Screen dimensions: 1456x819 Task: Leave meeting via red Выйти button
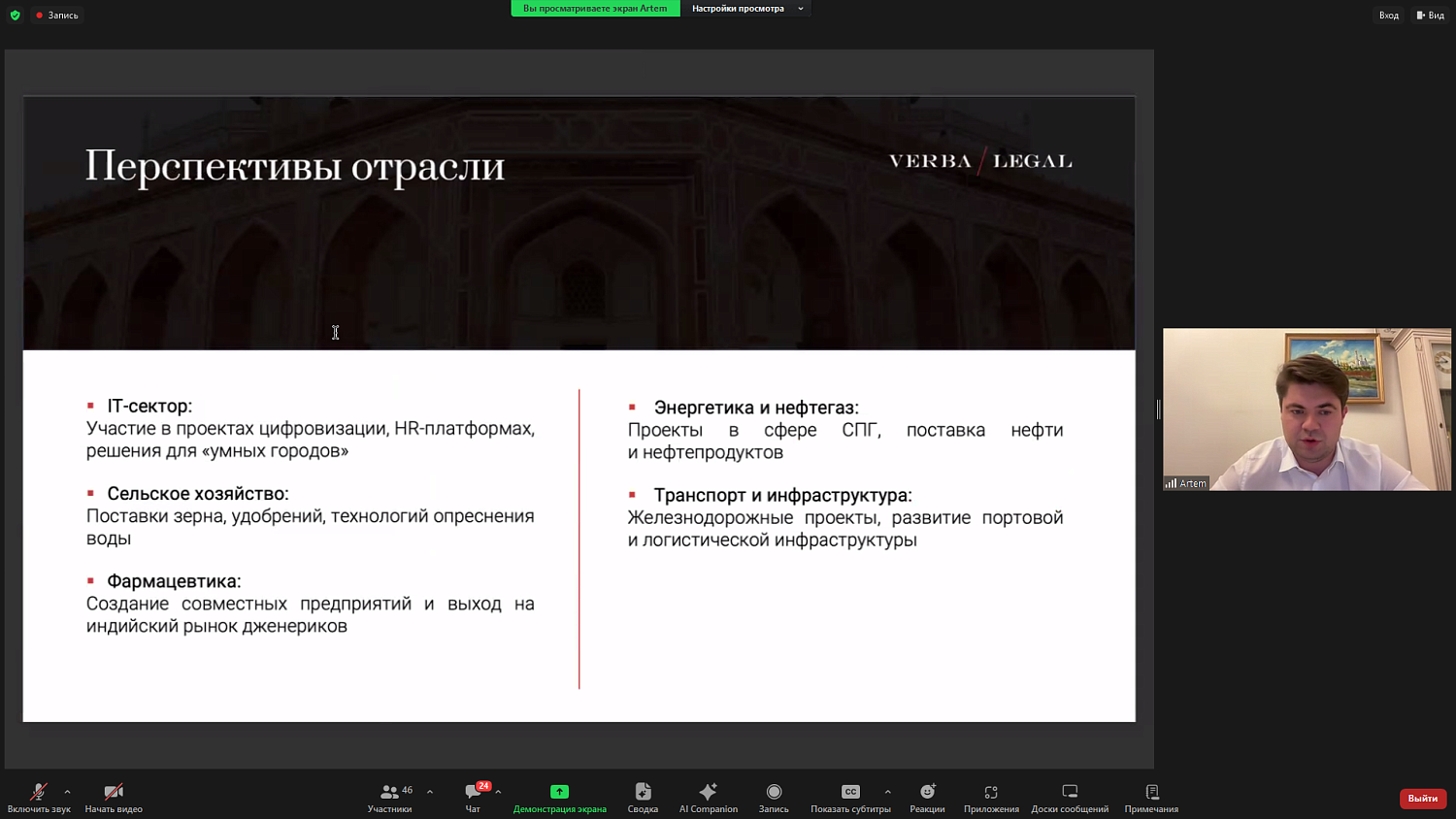[1421, 798]
